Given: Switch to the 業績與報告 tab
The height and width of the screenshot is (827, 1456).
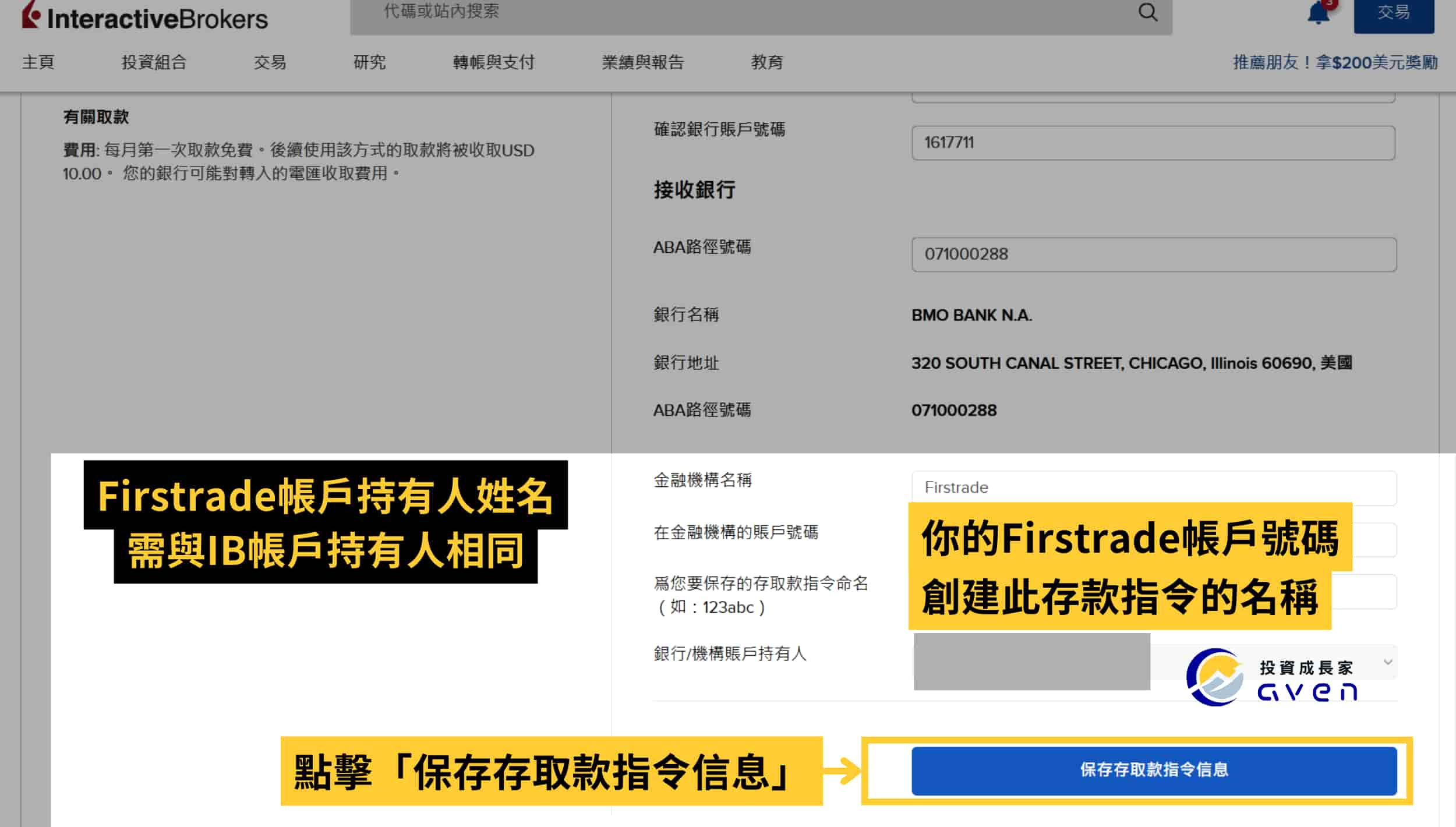Looking at the screenshot, I should [643, 62].
